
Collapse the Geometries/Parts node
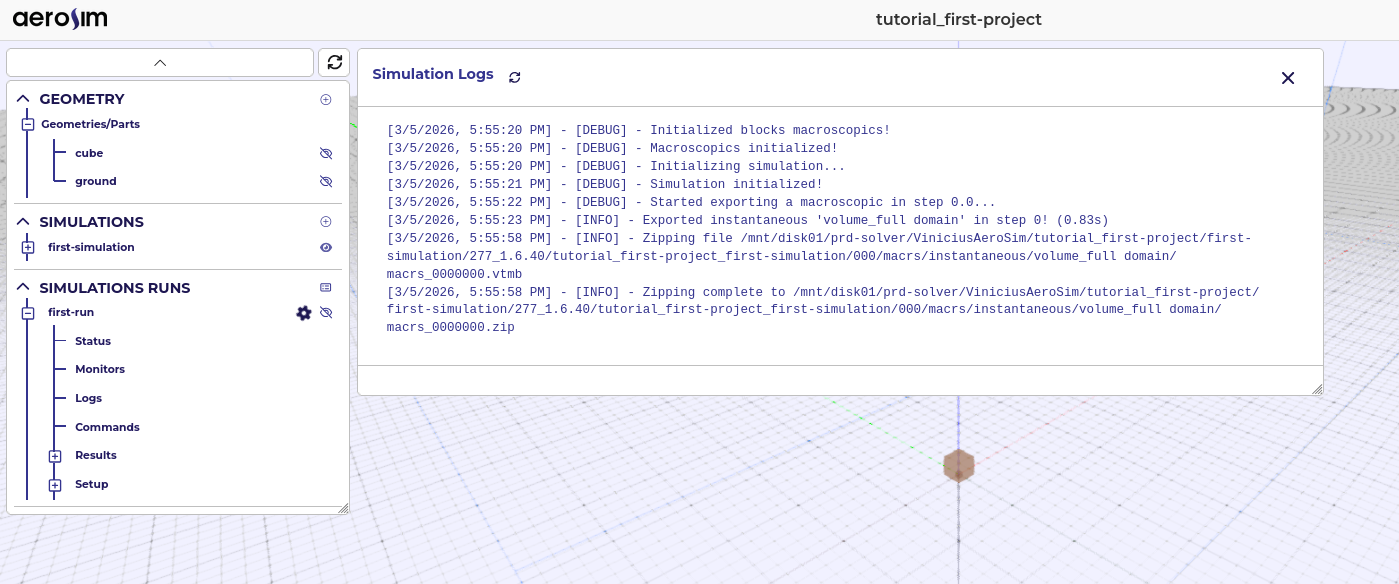pyautogui.click(x=28, y=124)
